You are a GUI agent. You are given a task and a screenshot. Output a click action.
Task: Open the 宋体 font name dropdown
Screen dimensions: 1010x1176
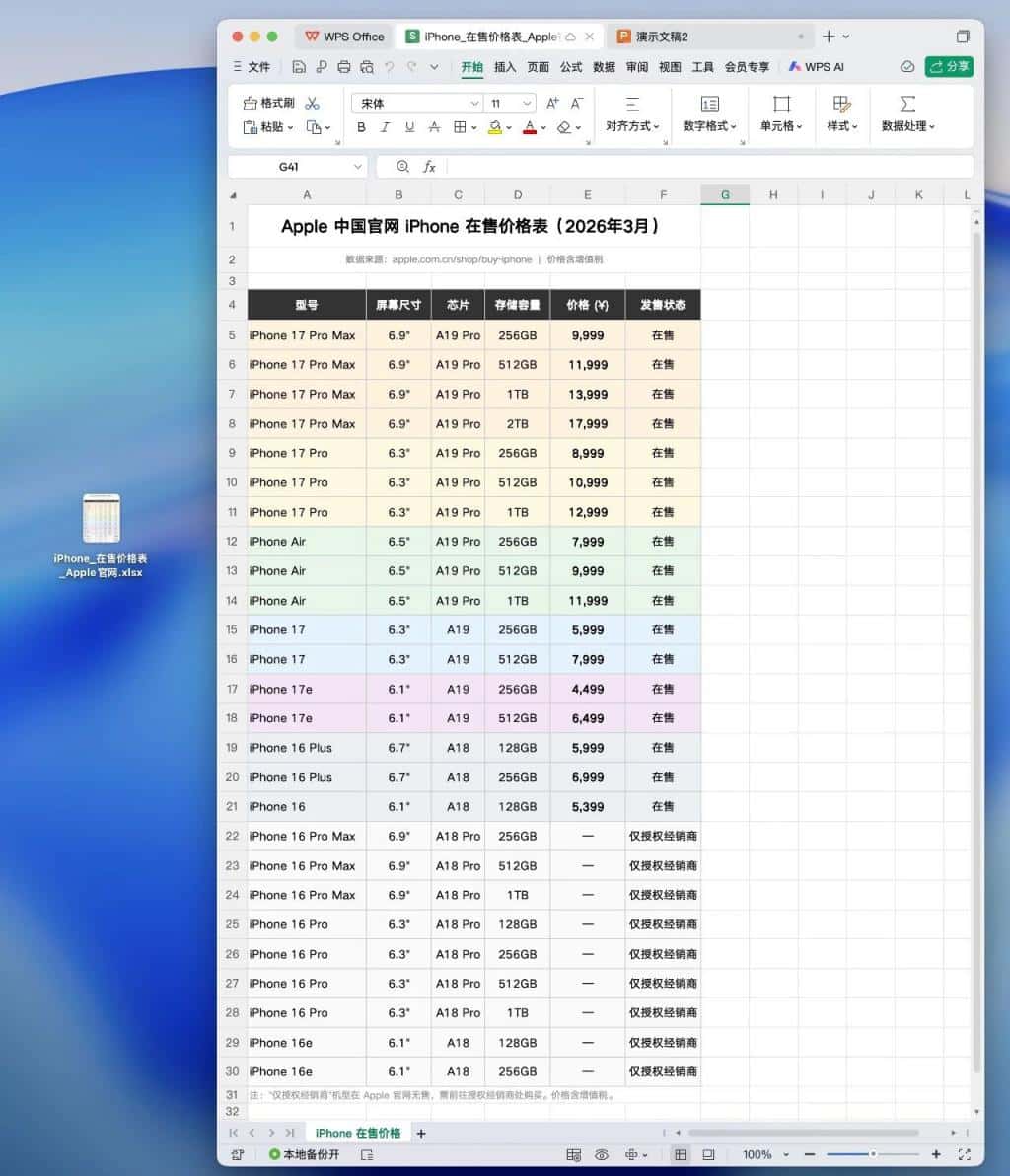pos(474,104)
